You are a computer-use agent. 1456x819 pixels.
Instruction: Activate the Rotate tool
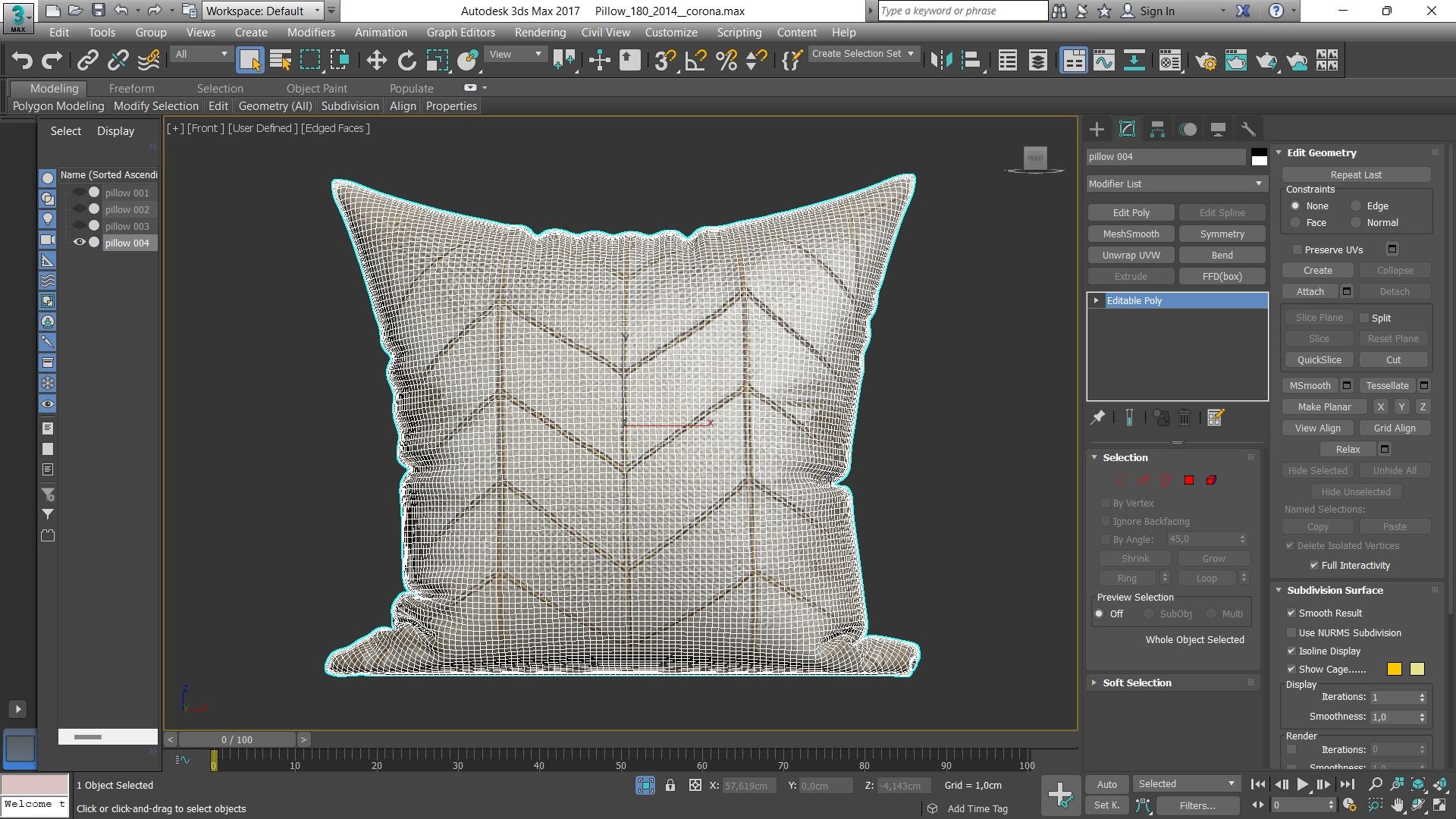407,61
